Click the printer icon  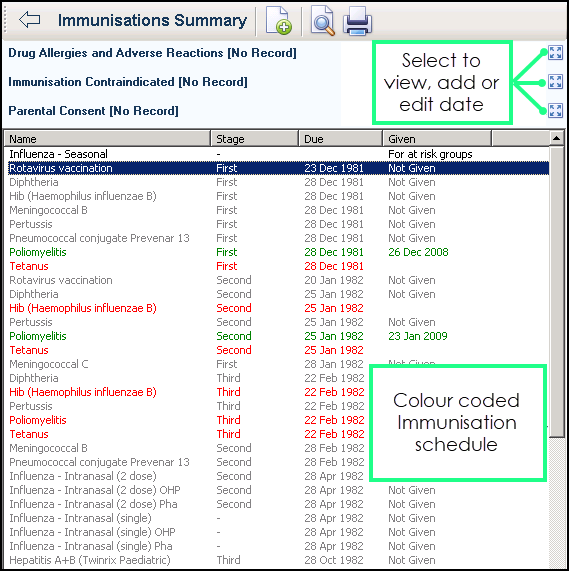[x=357, y=21]
